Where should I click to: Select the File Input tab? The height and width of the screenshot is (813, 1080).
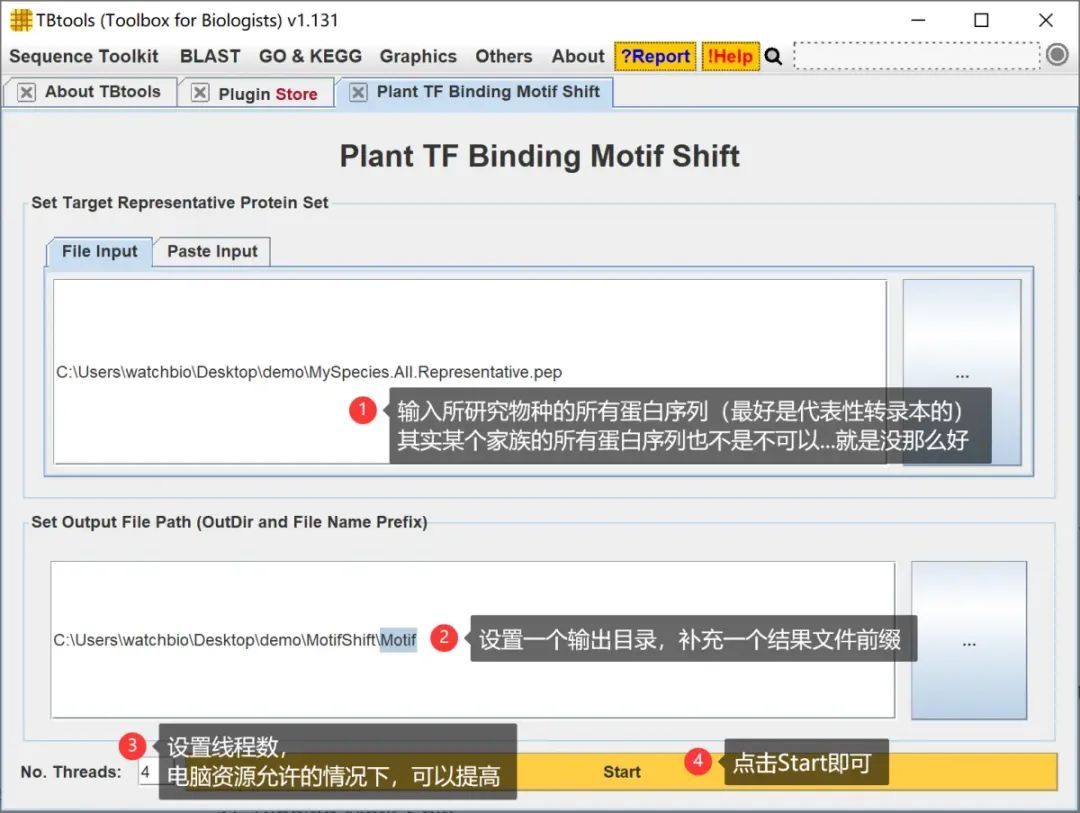point(99,251)
